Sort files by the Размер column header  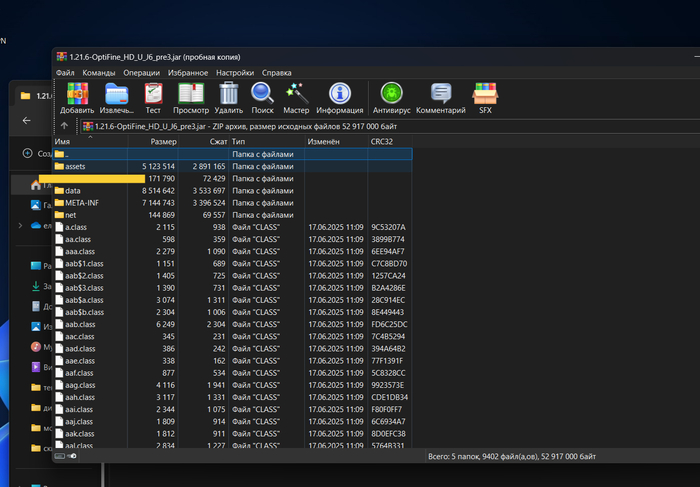pos(163,142)
